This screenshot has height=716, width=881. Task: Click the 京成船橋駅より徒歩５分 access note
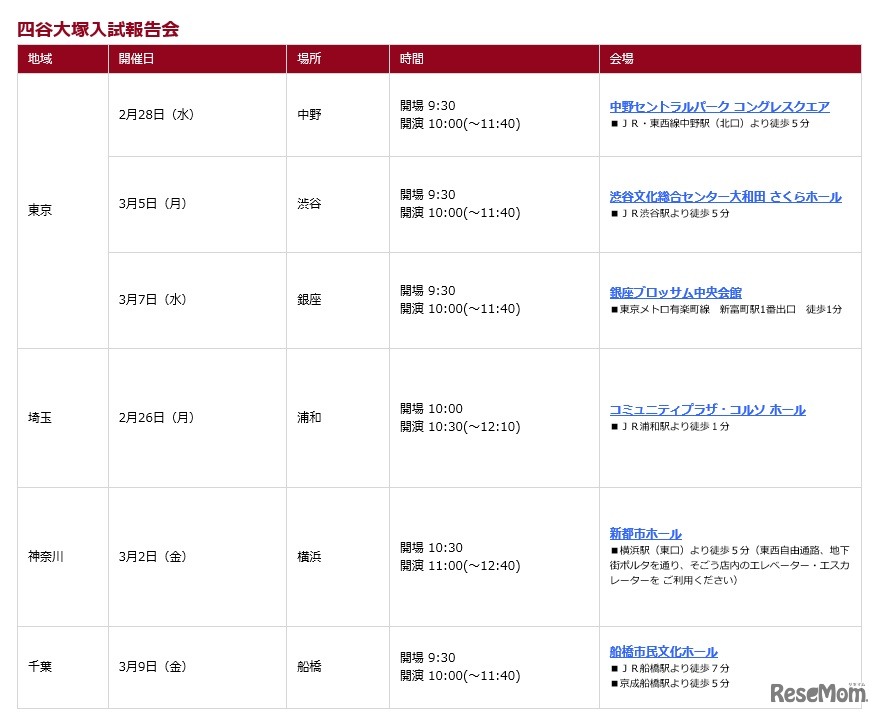(670, 683)
